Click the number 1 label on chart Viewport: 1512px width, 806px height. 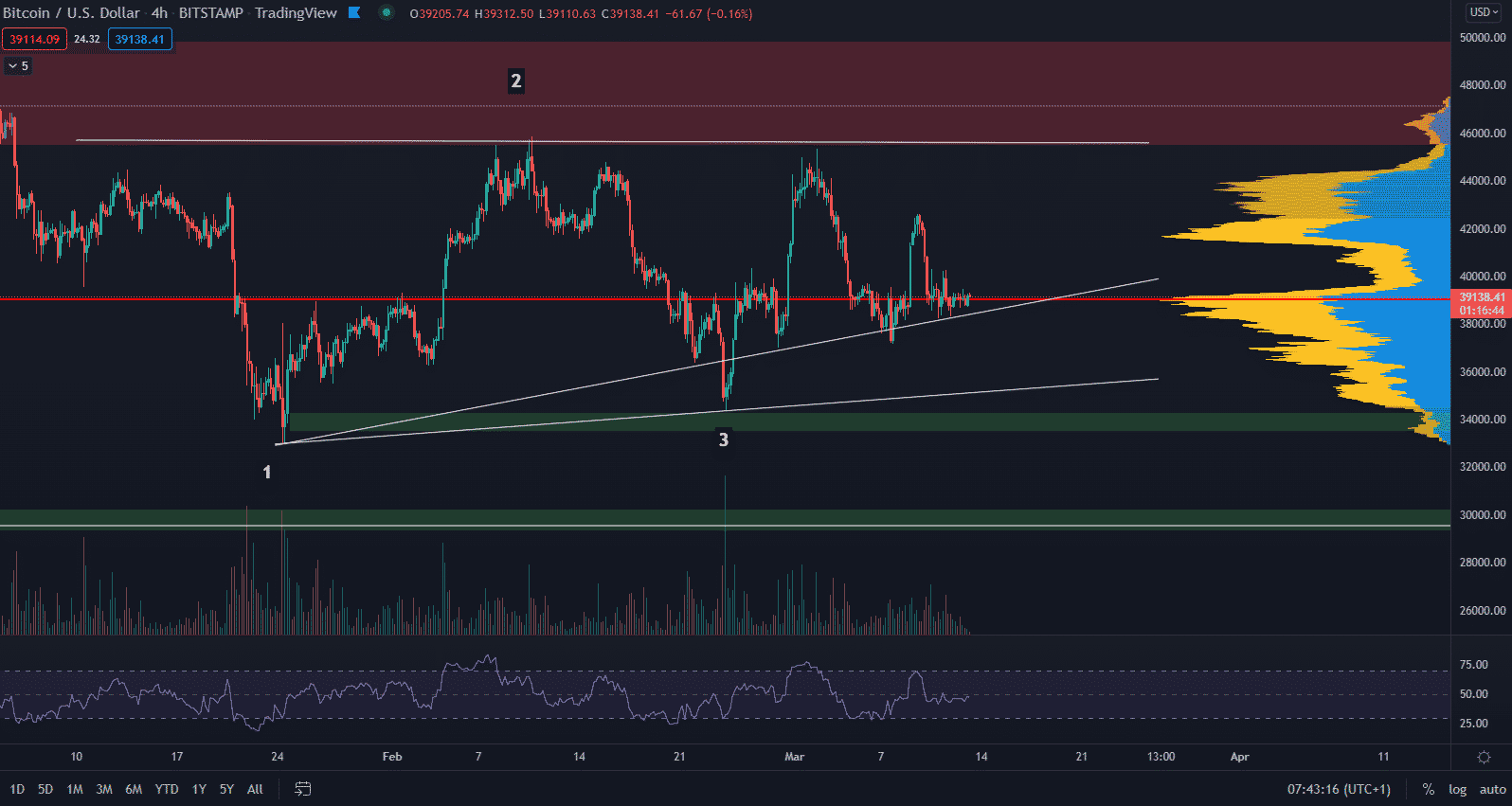pos(267,472)
